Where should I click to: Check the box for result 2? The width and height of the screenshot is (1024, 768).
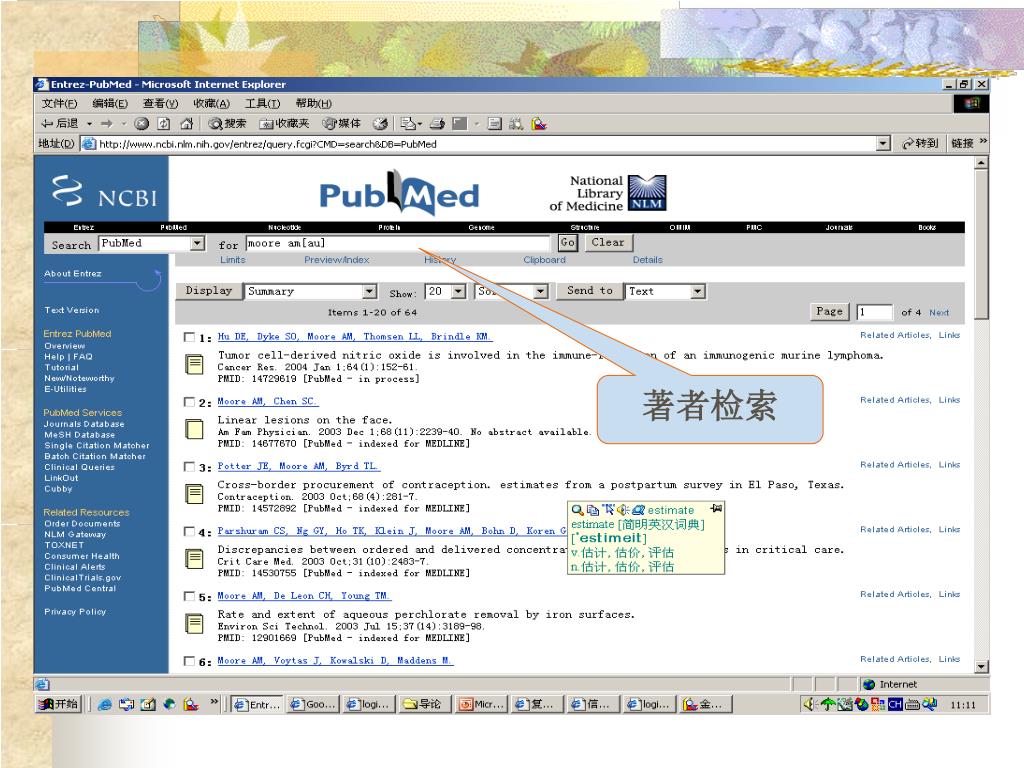pos(189,402)
